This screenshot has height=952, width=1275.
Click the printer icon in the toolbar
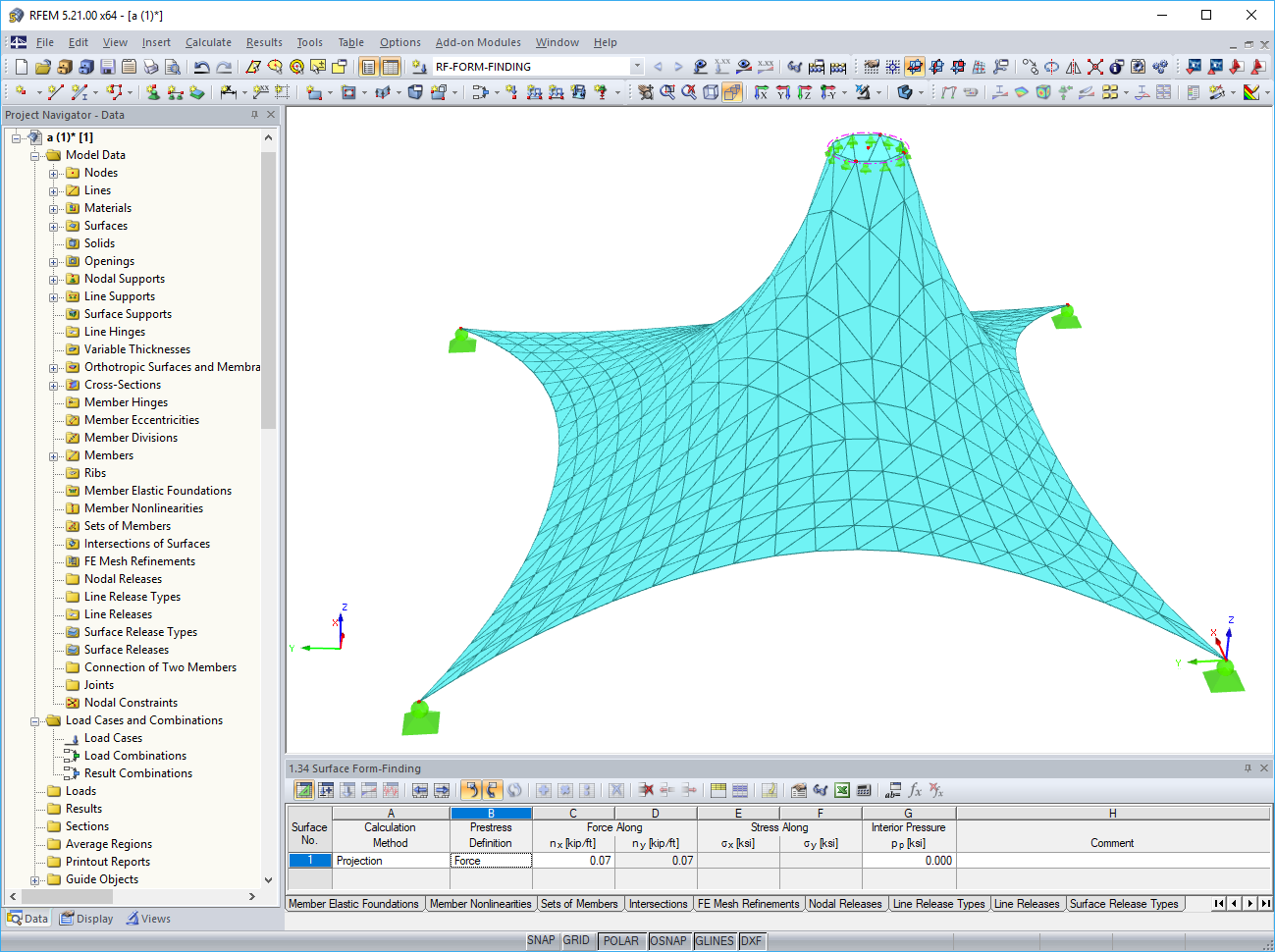click(x=150, y=67)
